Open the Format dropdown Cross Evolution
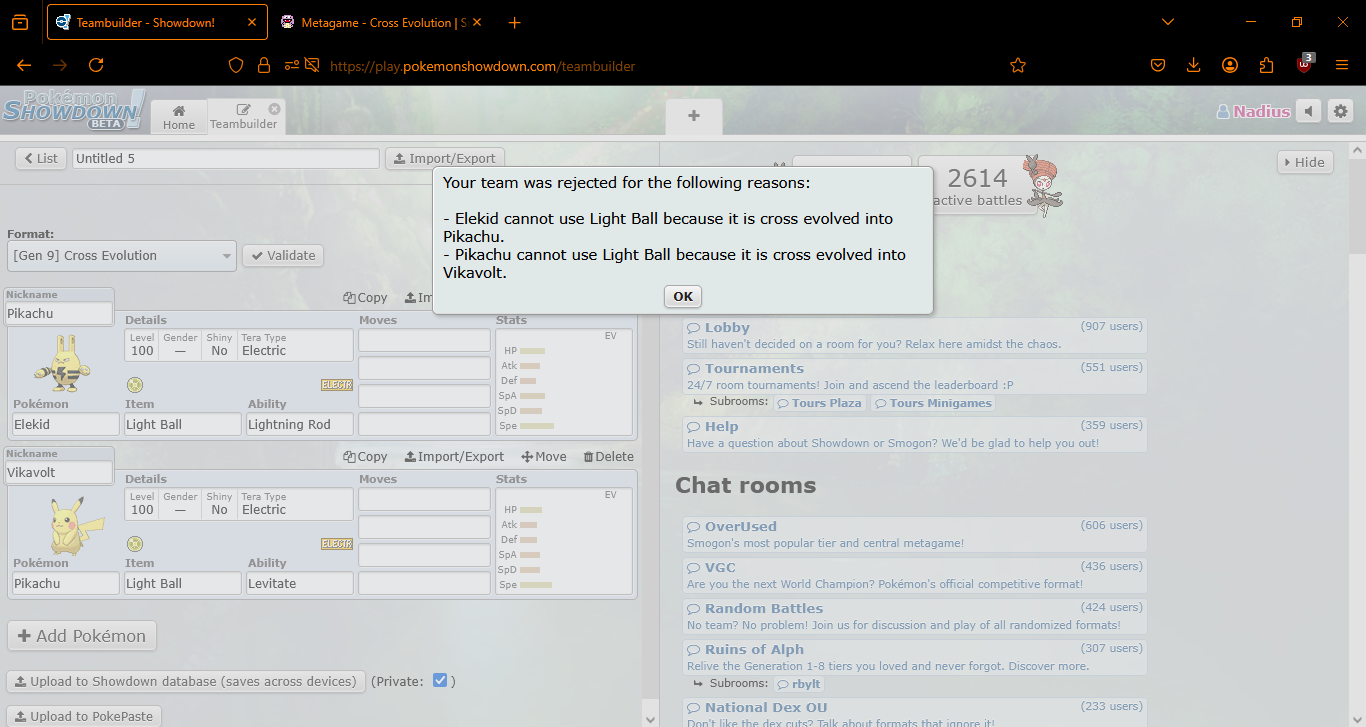The height and width of the screenshot is (727, 1366). pos(122,255)
